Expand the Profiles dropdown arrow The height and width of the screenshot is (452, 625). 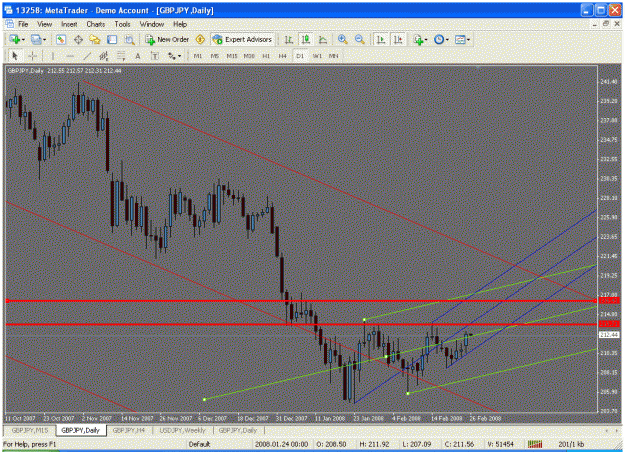tap(45, 40)
